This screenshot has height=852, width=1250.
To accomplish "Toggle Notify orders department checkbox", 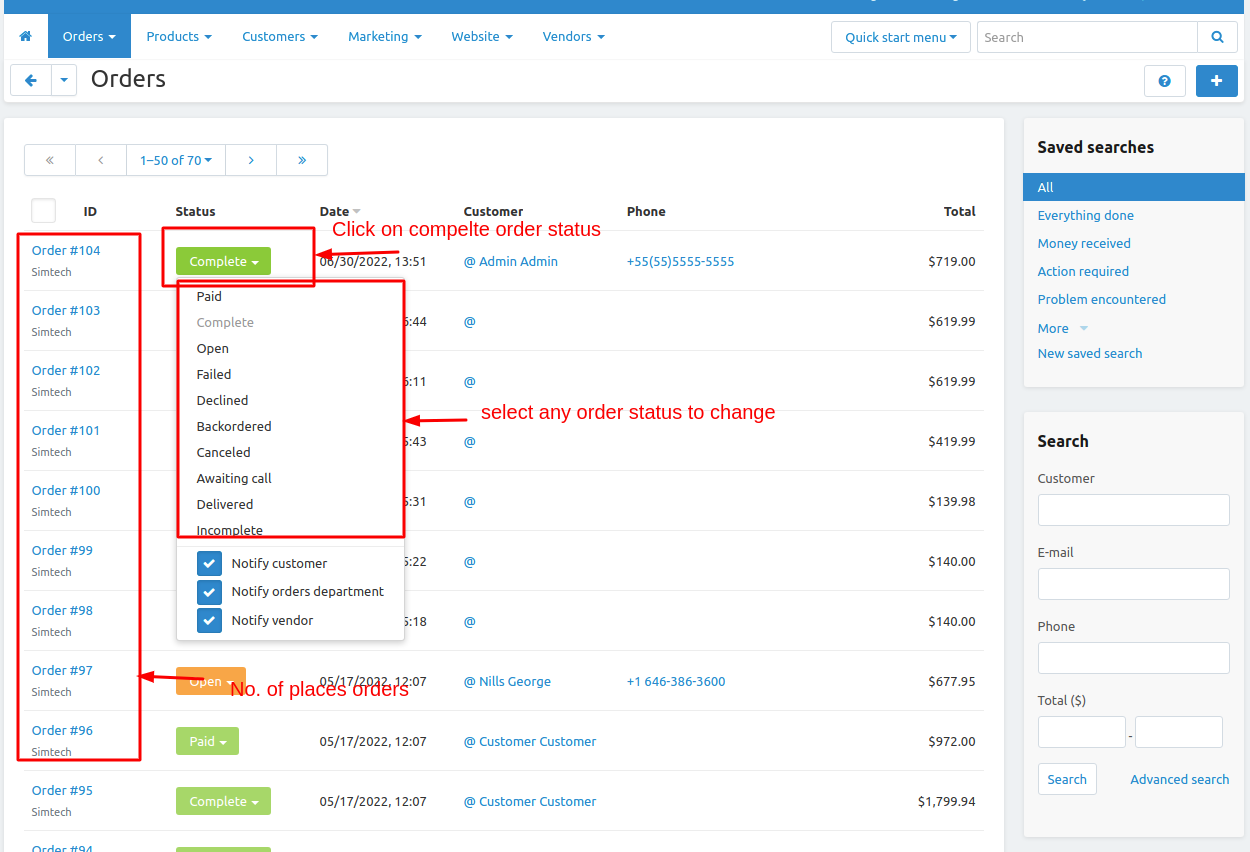I will tap(209, 592).
